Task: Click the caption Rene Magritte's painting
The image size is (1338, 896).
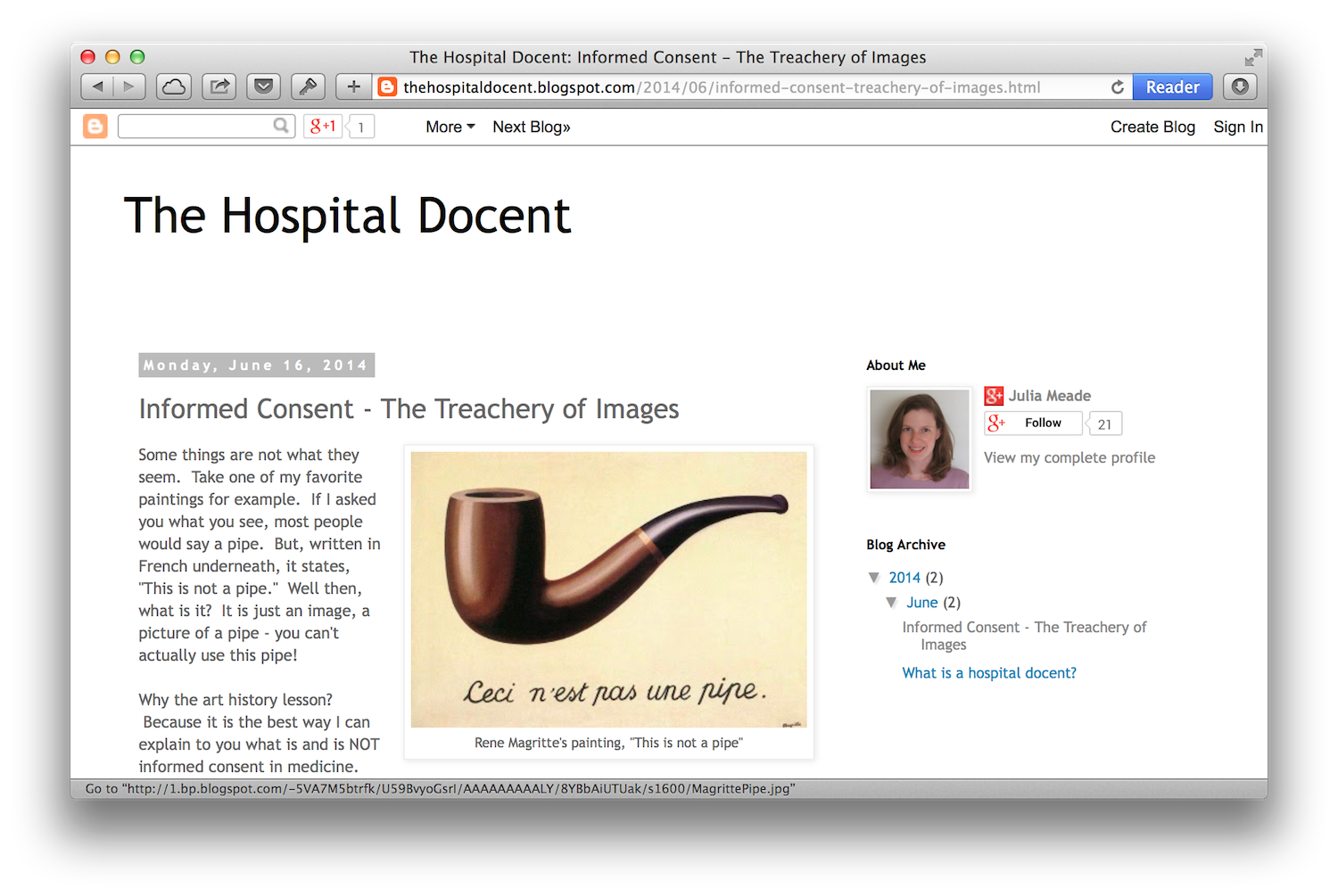Action: click(608, 743)
